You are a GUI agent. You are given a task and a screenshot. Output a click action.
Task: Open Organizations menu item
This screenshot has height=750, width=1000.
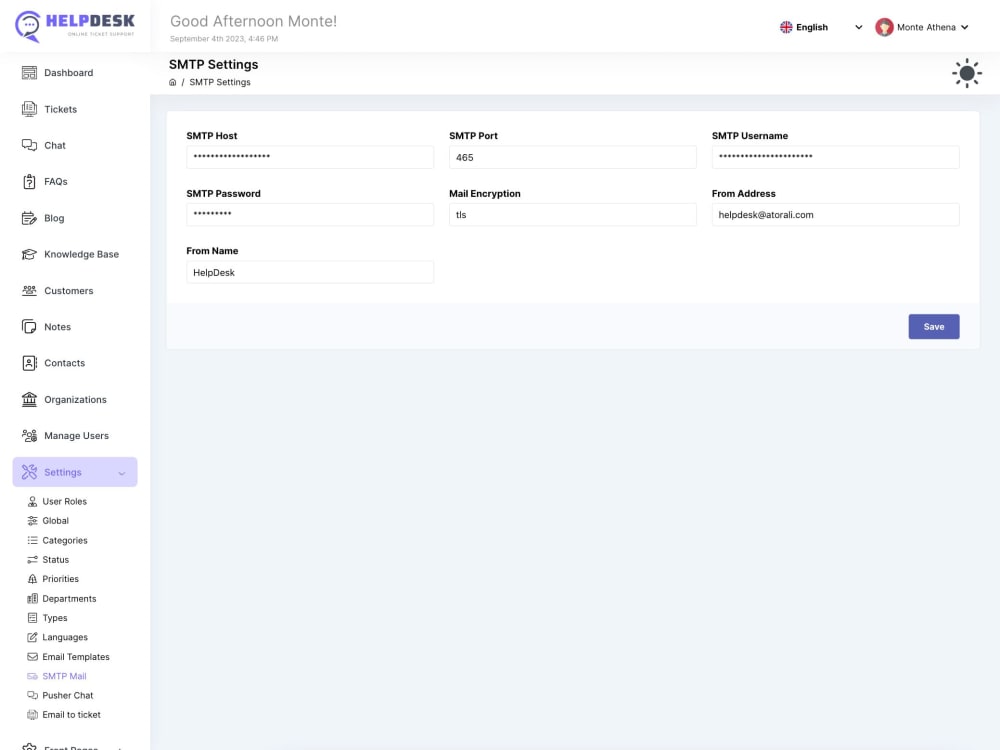(x=75, y=399)
